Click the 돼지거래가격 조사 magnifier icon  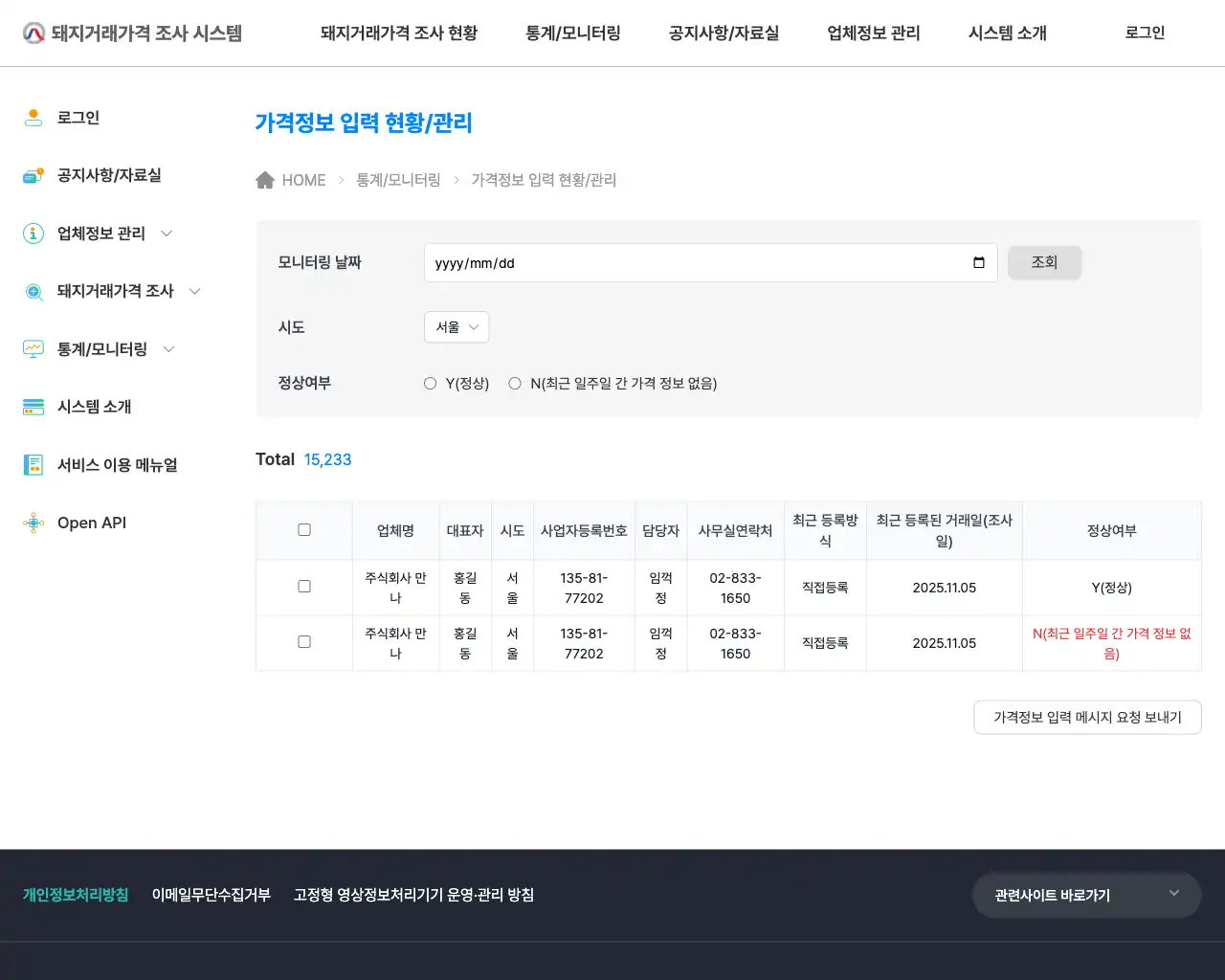tap(33, 291)
